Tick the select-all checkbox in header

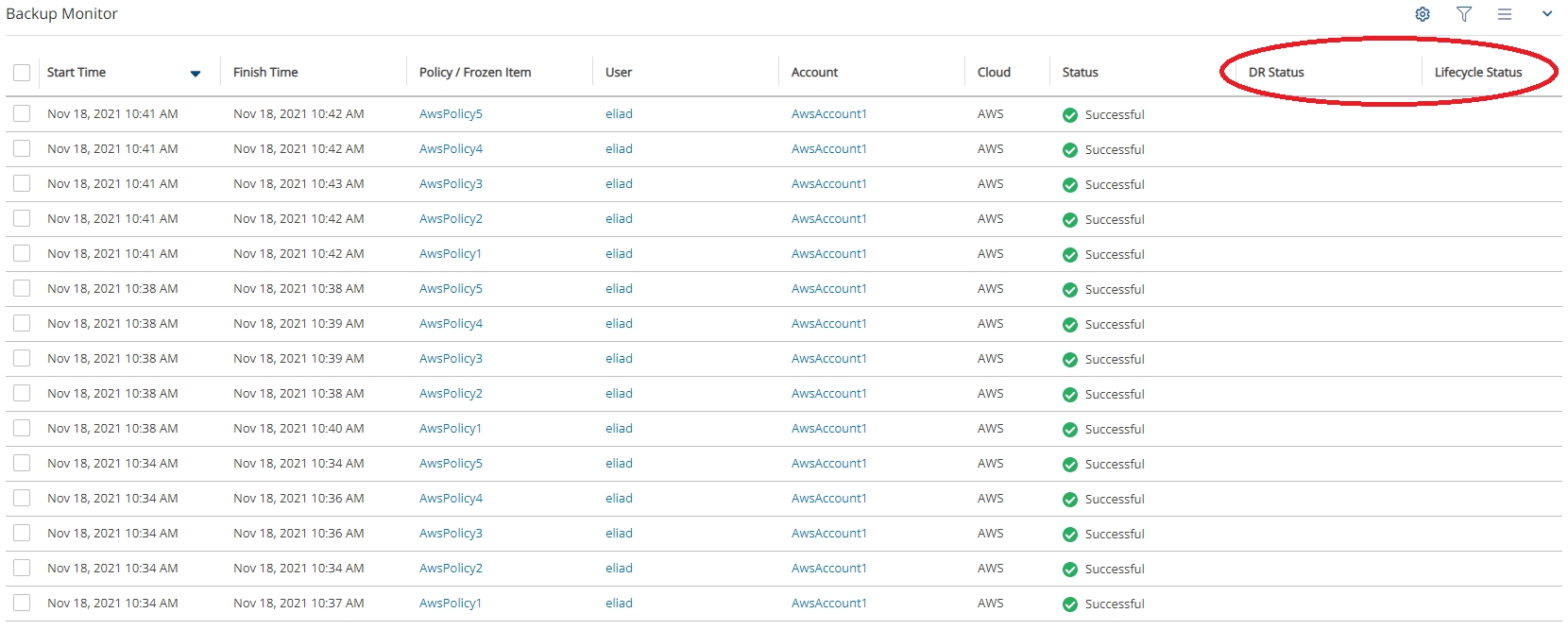[x=22, y=73]
